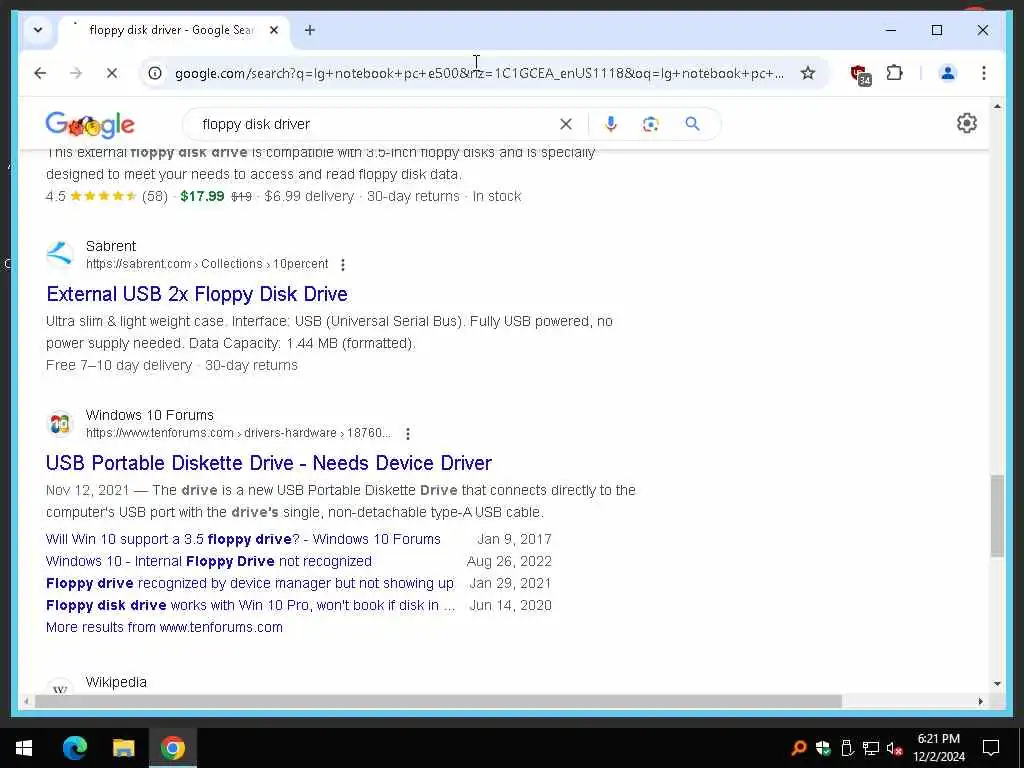Open File Explorer from taskbar

[x=123, y=748]
